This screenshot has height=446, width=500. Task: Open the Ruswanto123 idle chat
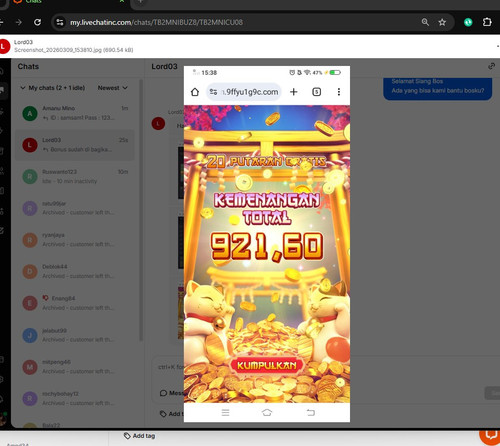pyautogui.click(x=75, y=177)
